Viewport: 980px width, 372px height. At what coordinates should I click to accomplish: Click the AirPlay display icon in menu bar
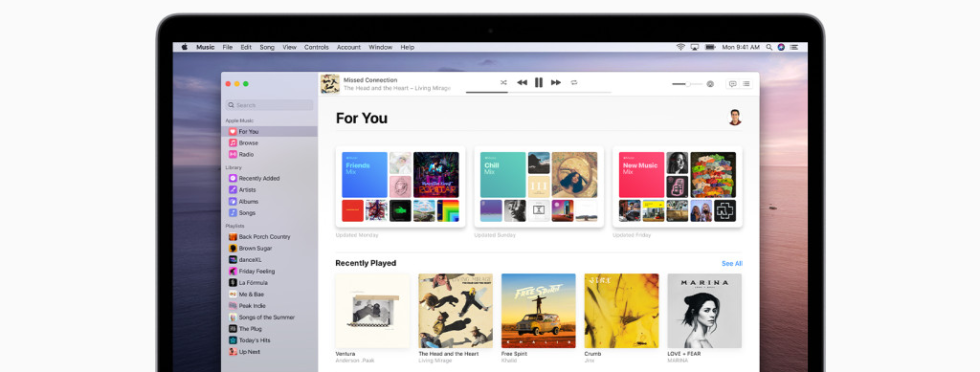(x=695, y=47)
